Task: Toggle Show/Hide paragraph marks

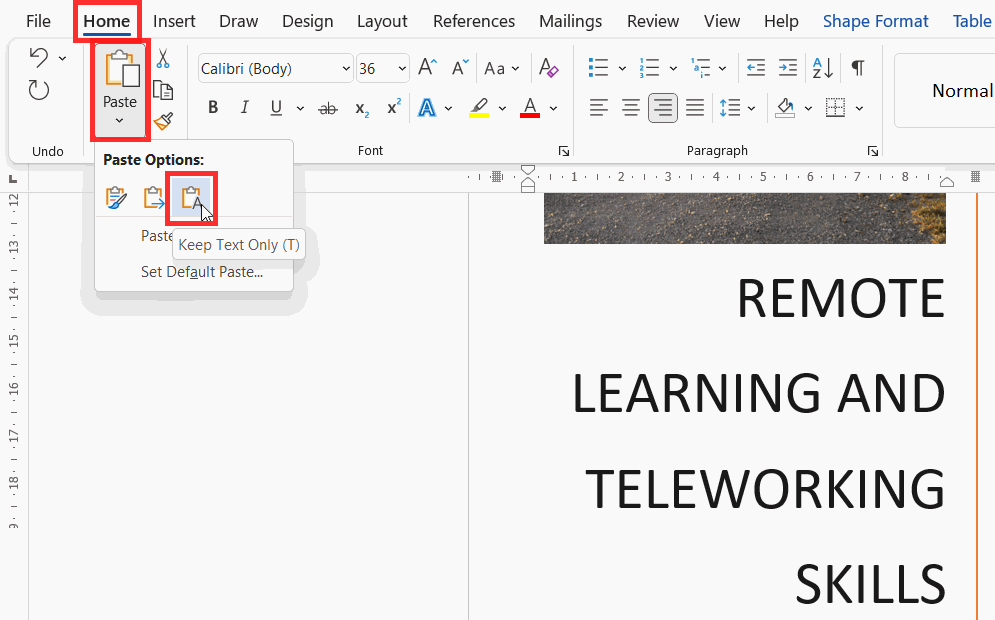Action: pyautogui.click(x=857, y=68)
